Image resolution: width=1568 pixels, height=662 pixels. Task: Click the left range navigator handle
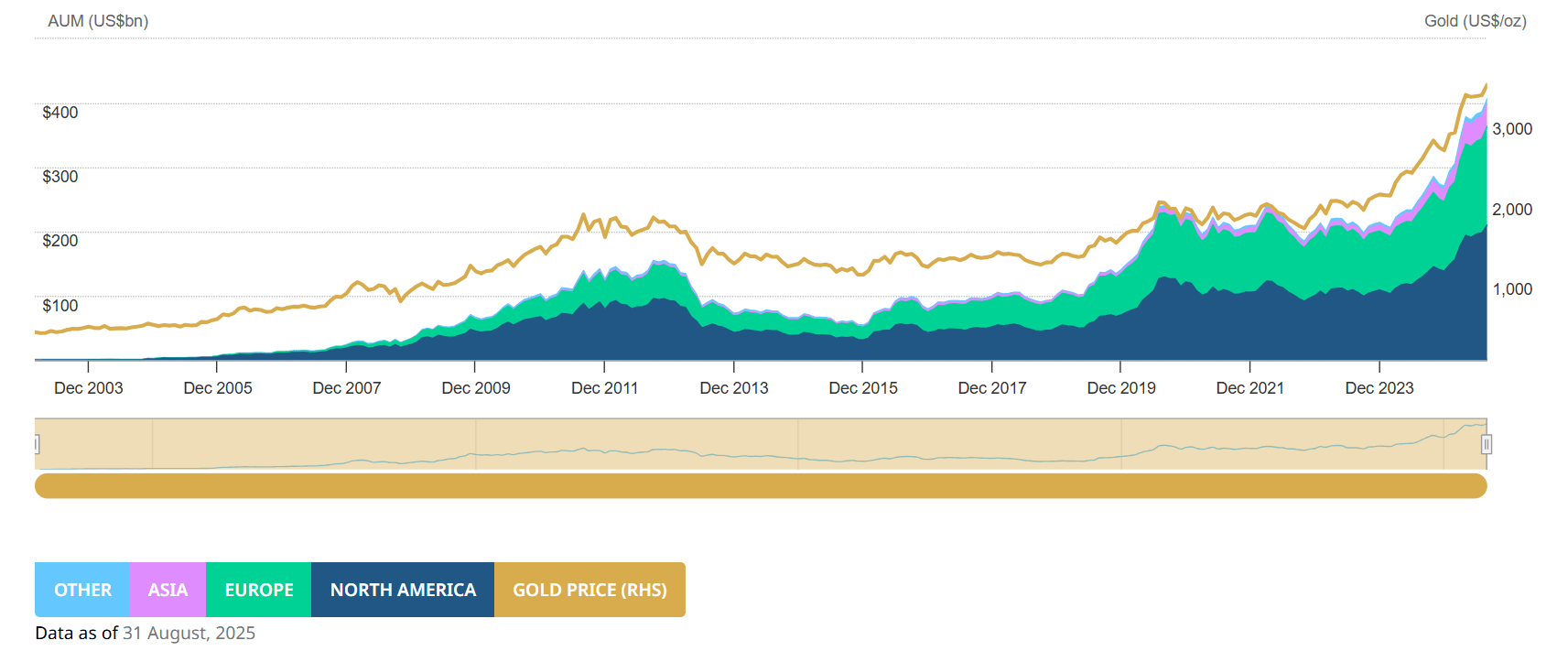37,444
